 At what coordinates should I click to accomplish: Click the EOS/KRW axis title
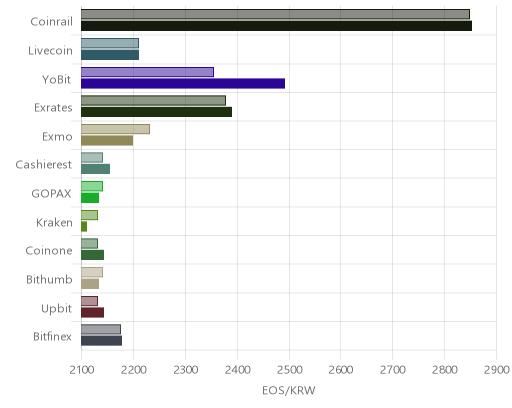tap(289, 390)
